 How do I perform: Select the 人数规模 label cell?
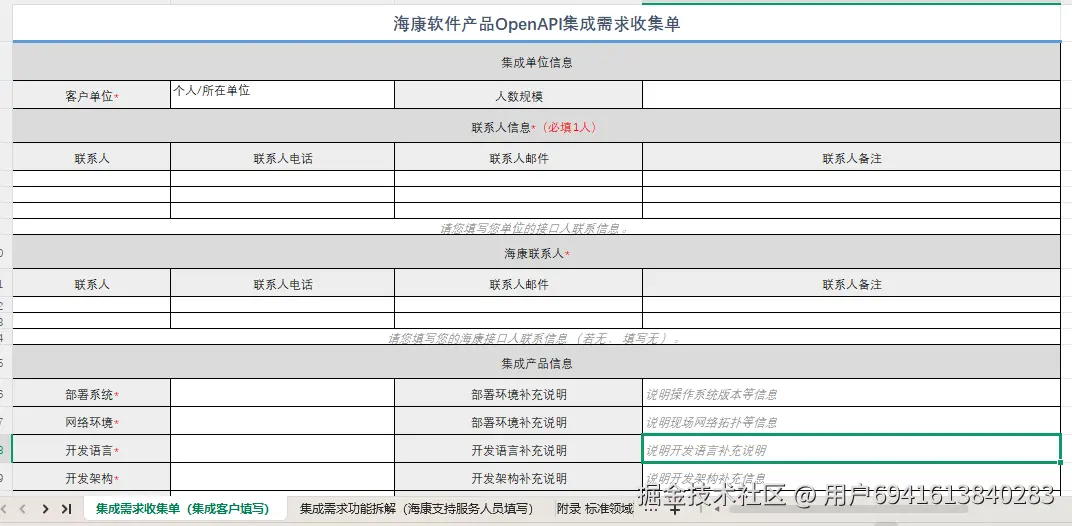[x=519, y=95]
